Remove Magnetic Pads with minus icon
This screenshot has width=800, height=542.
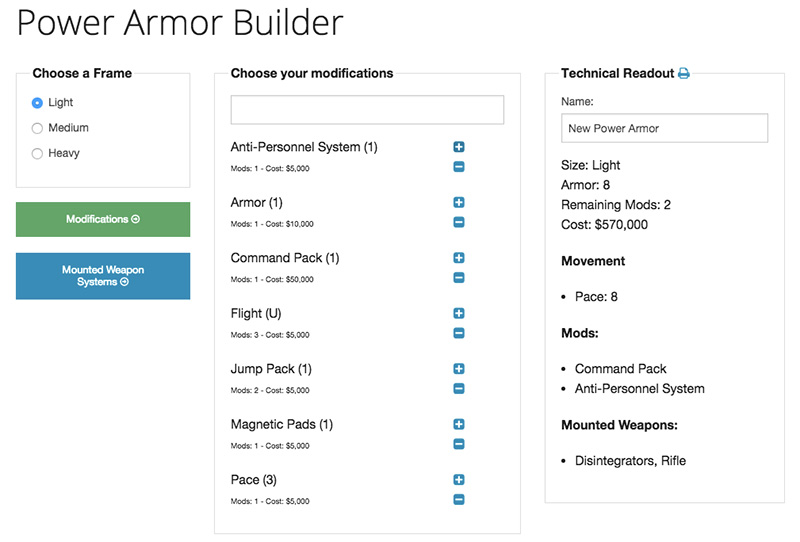(459, 444)
